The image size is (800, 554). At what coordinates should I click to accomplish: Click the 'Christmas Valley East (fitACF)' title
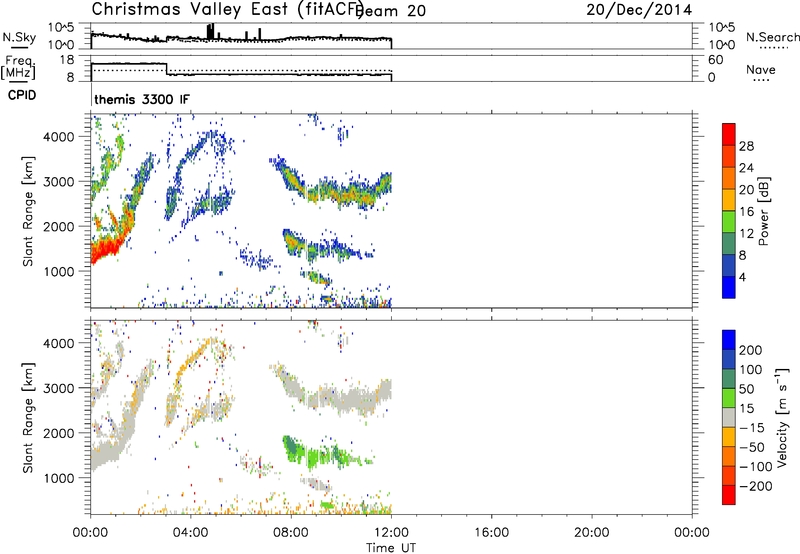pos(228,9)
